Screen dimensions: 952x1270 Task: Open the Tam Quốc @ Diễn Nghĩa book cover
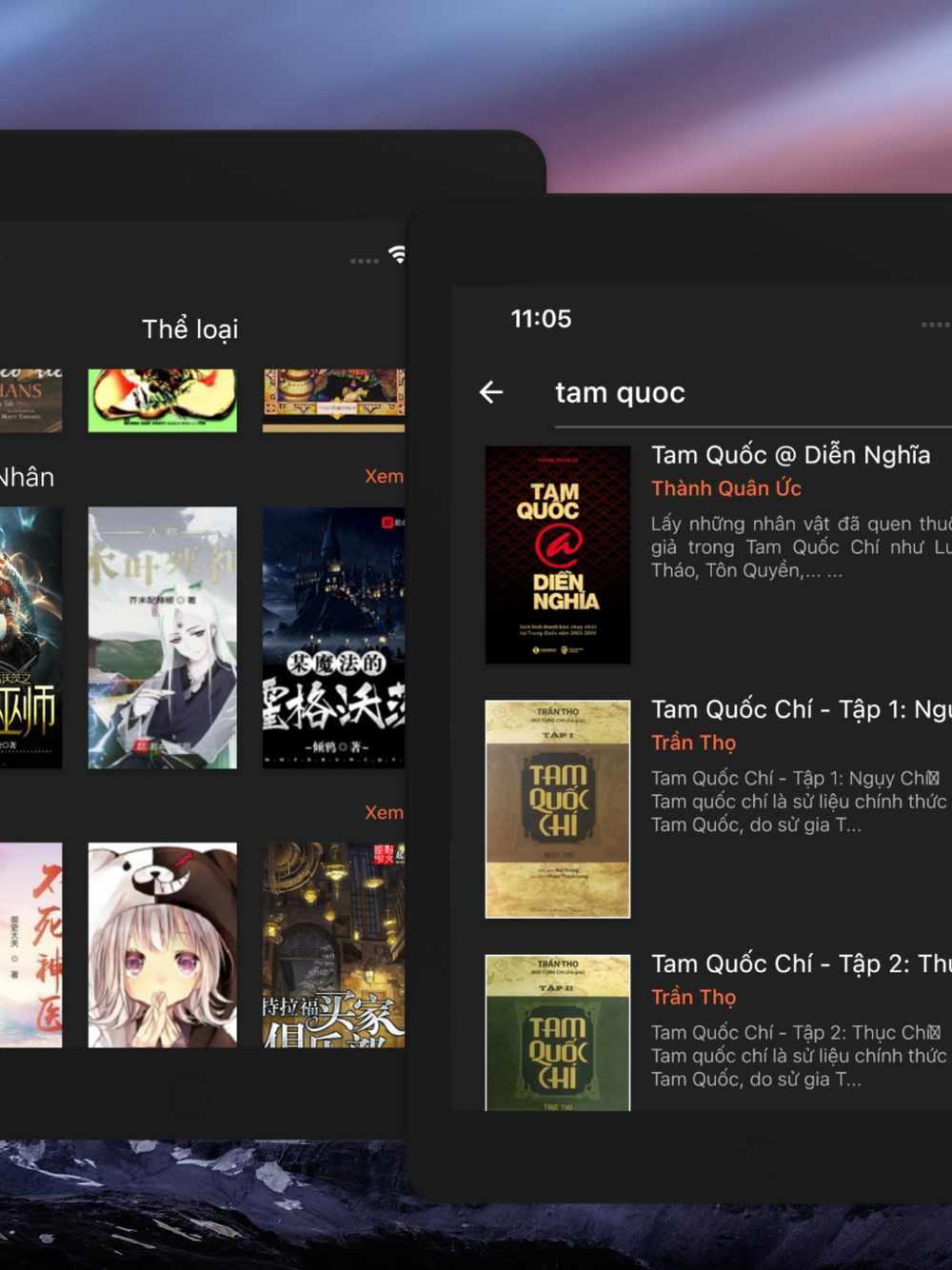point(558,554)
